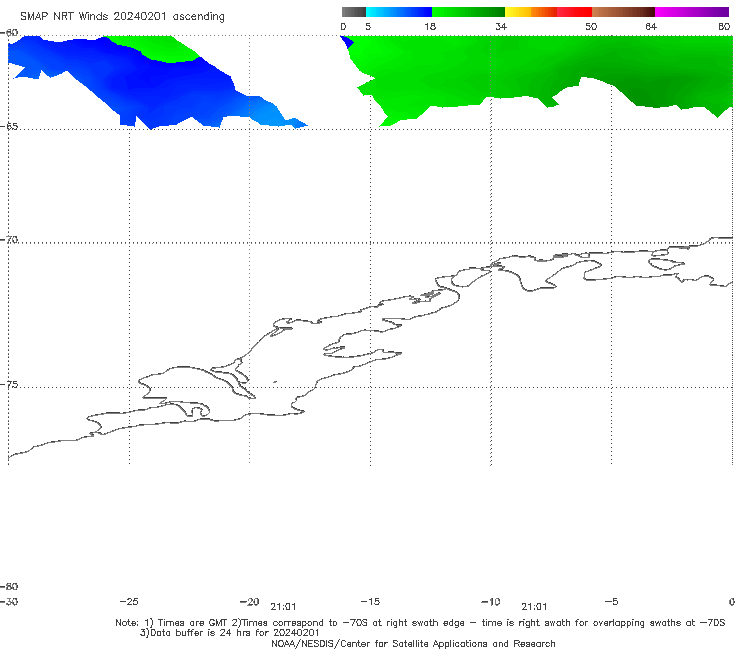The height and width of the screenshot is (650, 740).
Task: Click "3)Data buffer is 24 hrs" note
Action: [229, 633]
